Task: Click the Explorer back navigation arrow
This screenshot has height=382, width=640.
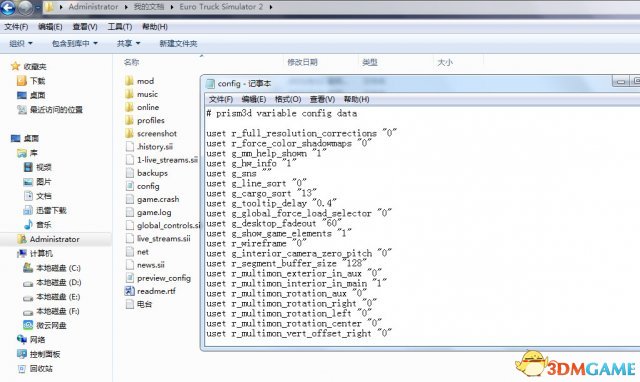Action: pyautogui.click(x=8, y=7)
